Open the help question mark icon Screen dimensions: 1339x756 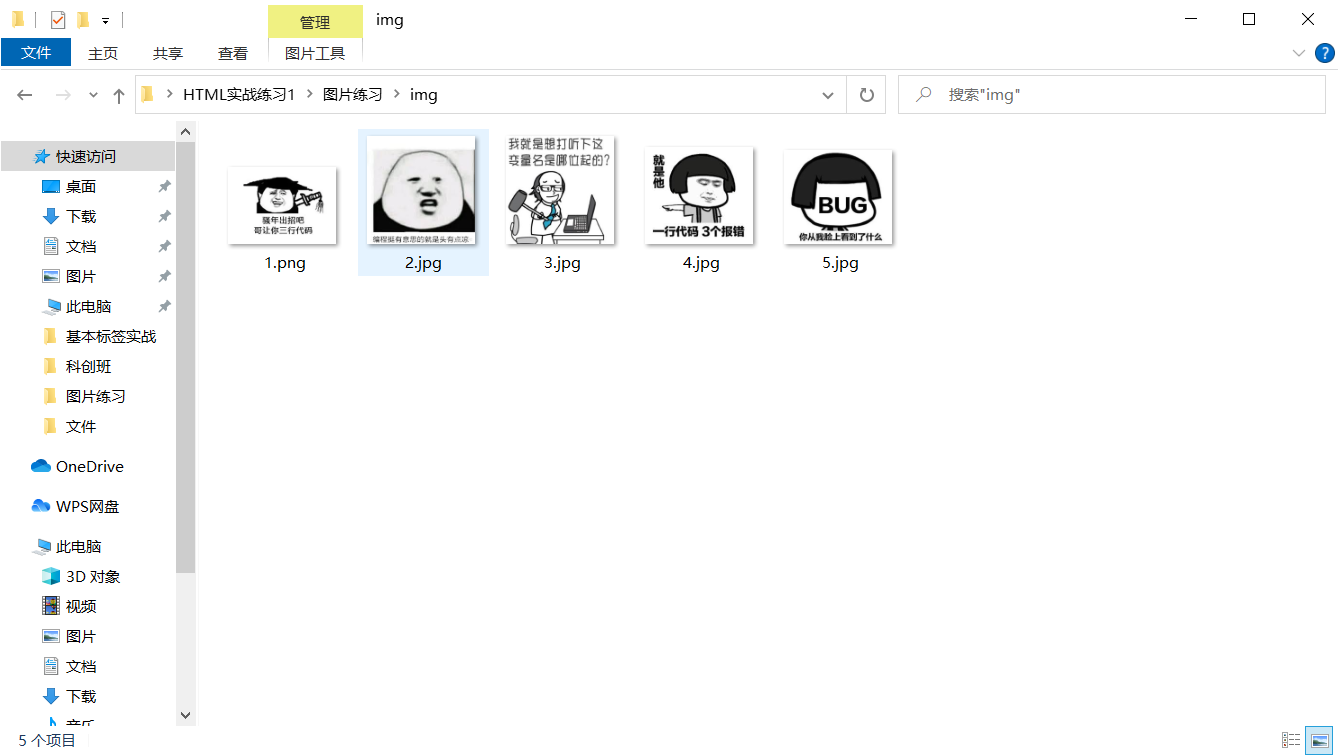coord(1325,53)
